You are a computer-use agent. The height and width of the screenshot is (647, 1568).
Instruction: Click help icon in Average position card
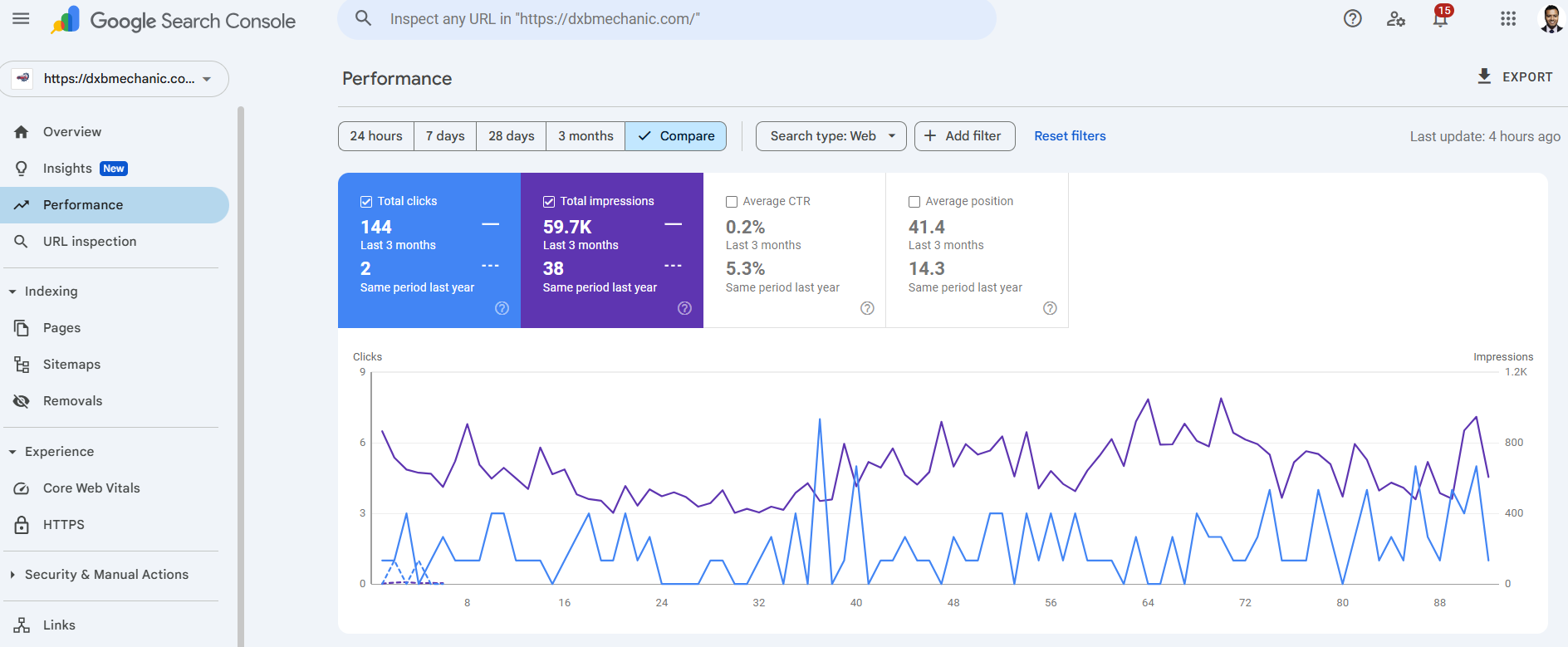(1050, 308)
